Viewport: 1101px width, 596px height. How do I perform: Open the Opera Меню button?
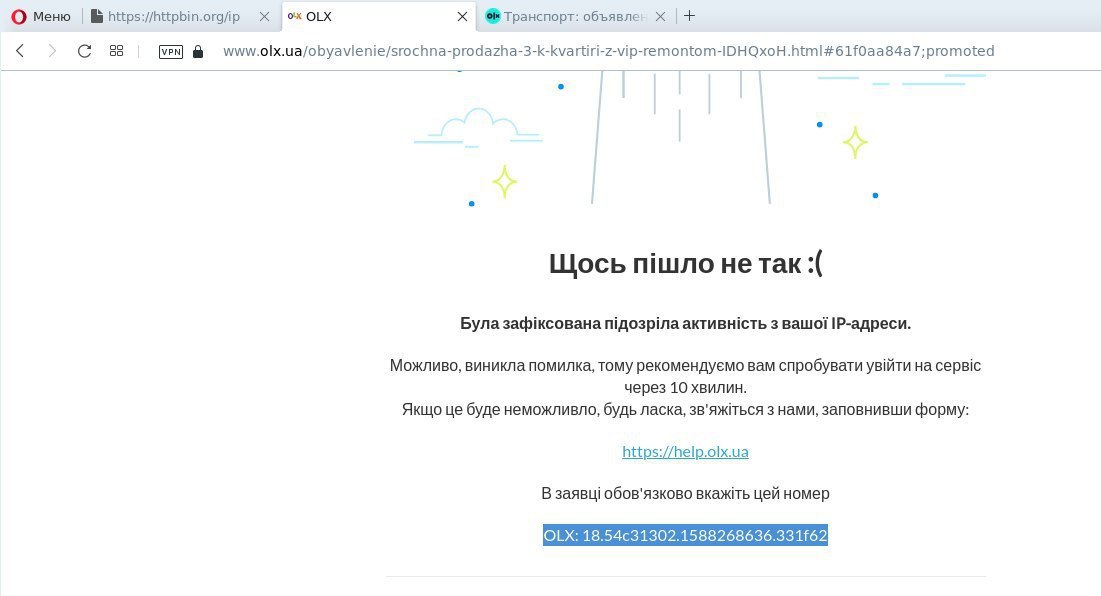pos(41,16)
